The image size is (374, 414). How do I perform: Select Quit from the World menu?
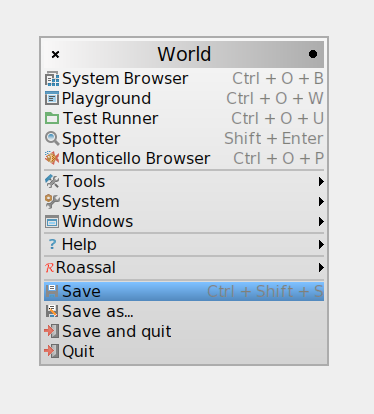pyautogui.click(x=184, y=351)
